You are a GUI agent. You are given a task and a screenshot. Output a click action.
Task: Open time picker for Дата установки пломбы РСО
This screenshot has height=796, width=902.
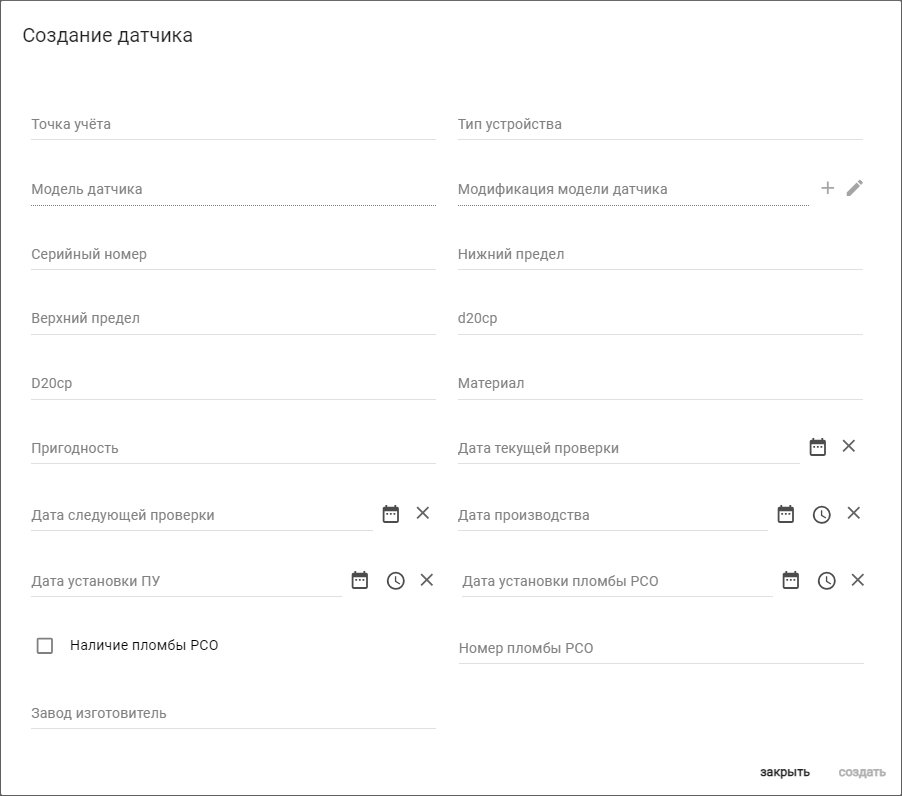pyautogui.click(x=827, y=580)
